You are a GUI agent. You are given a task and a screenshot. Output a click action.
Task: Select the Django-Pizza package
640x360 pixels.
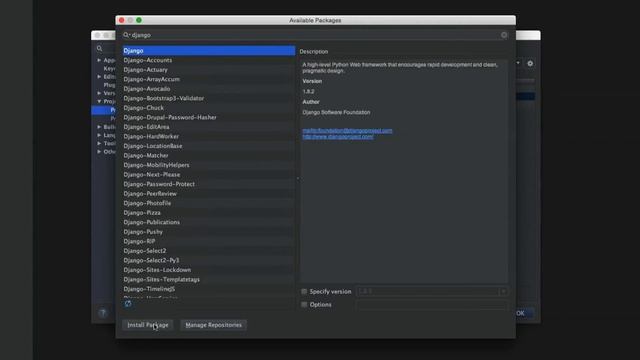(209, 213)
